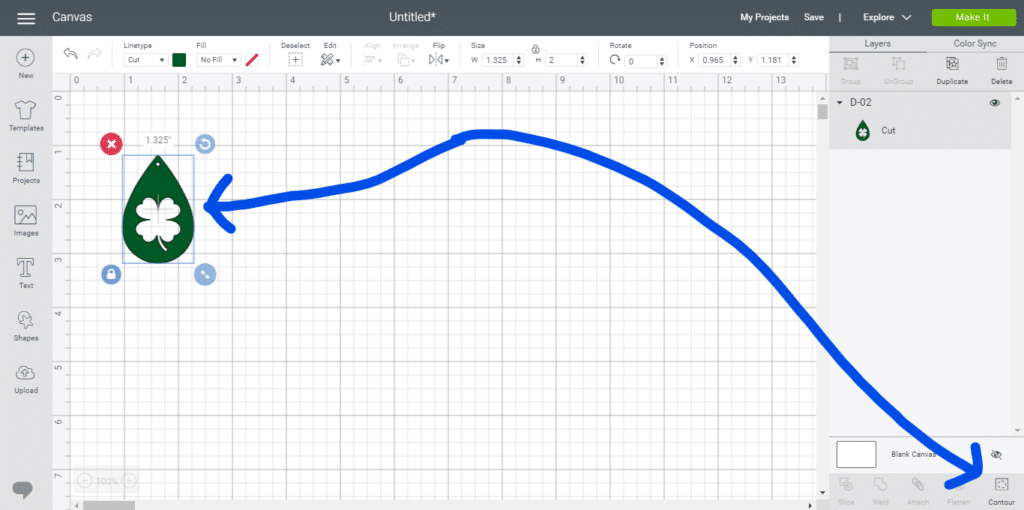
Task: Click the Images sidebar icon
Action: (26, 220)
